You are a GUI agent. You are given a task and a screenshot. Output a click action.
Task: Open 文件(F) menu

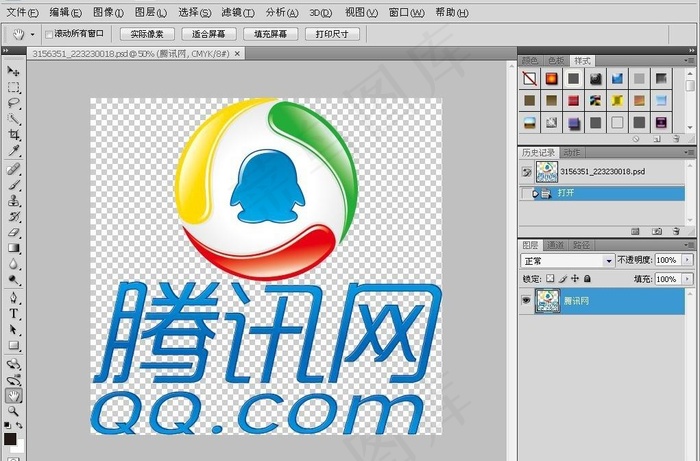pos(22,12)
